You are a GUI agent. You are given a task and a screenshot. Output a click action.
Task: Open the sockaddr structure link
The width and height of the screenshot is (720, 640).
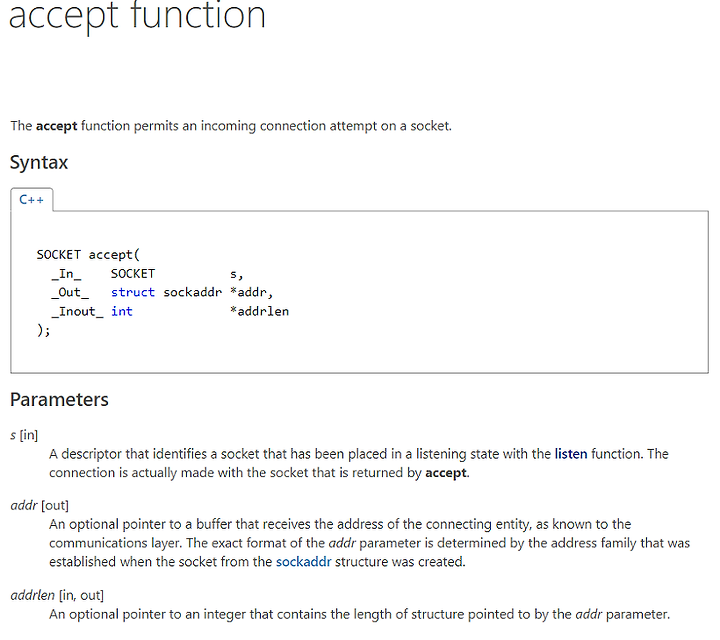tap(304, 561)
